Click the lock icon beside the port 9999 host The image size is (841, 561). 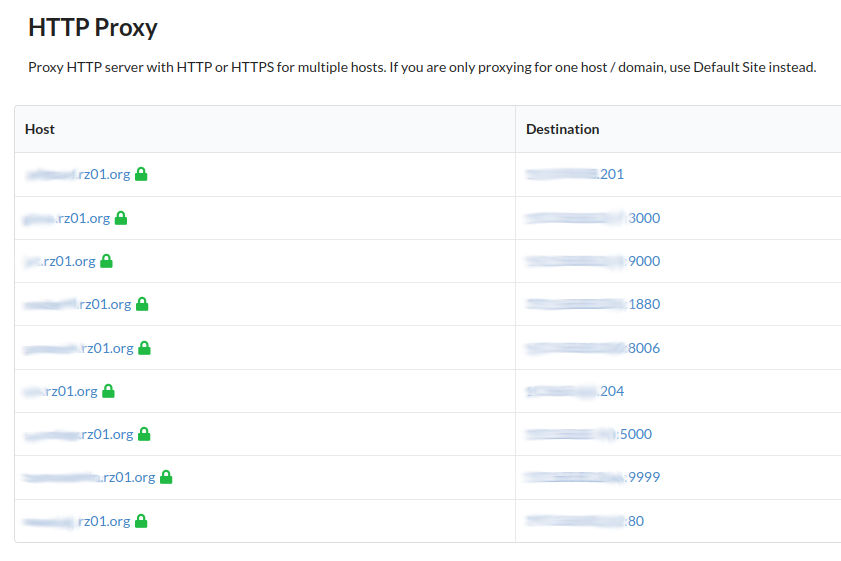166,477
